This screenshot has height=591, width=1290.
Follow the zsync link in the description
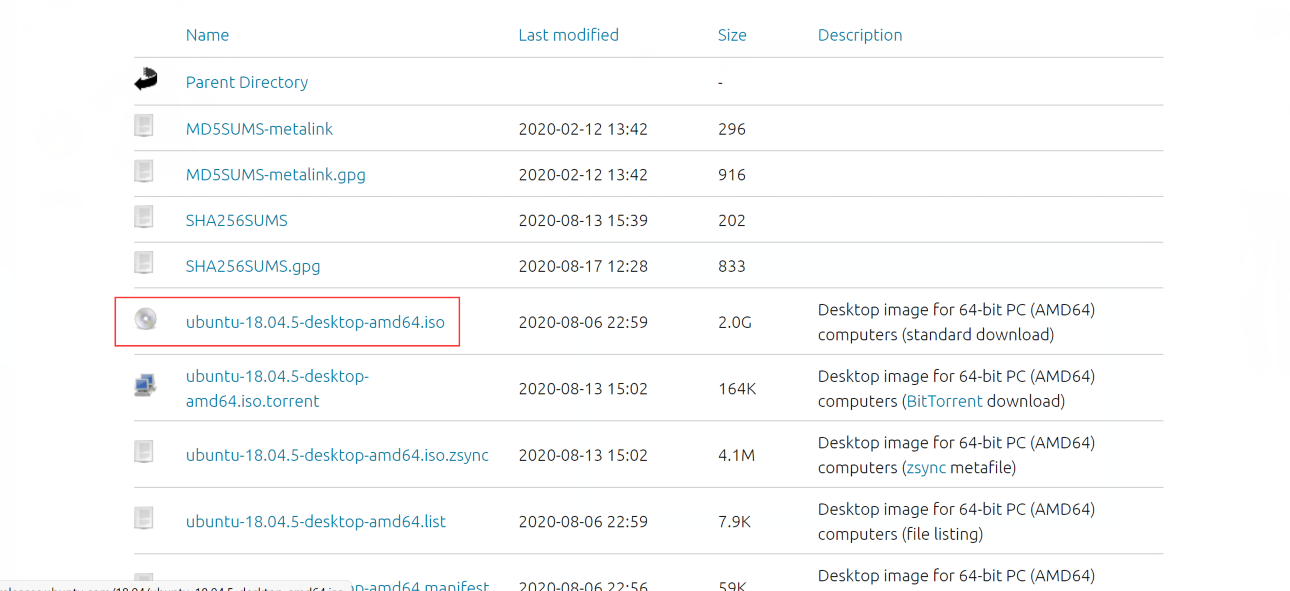click(926, 467)
